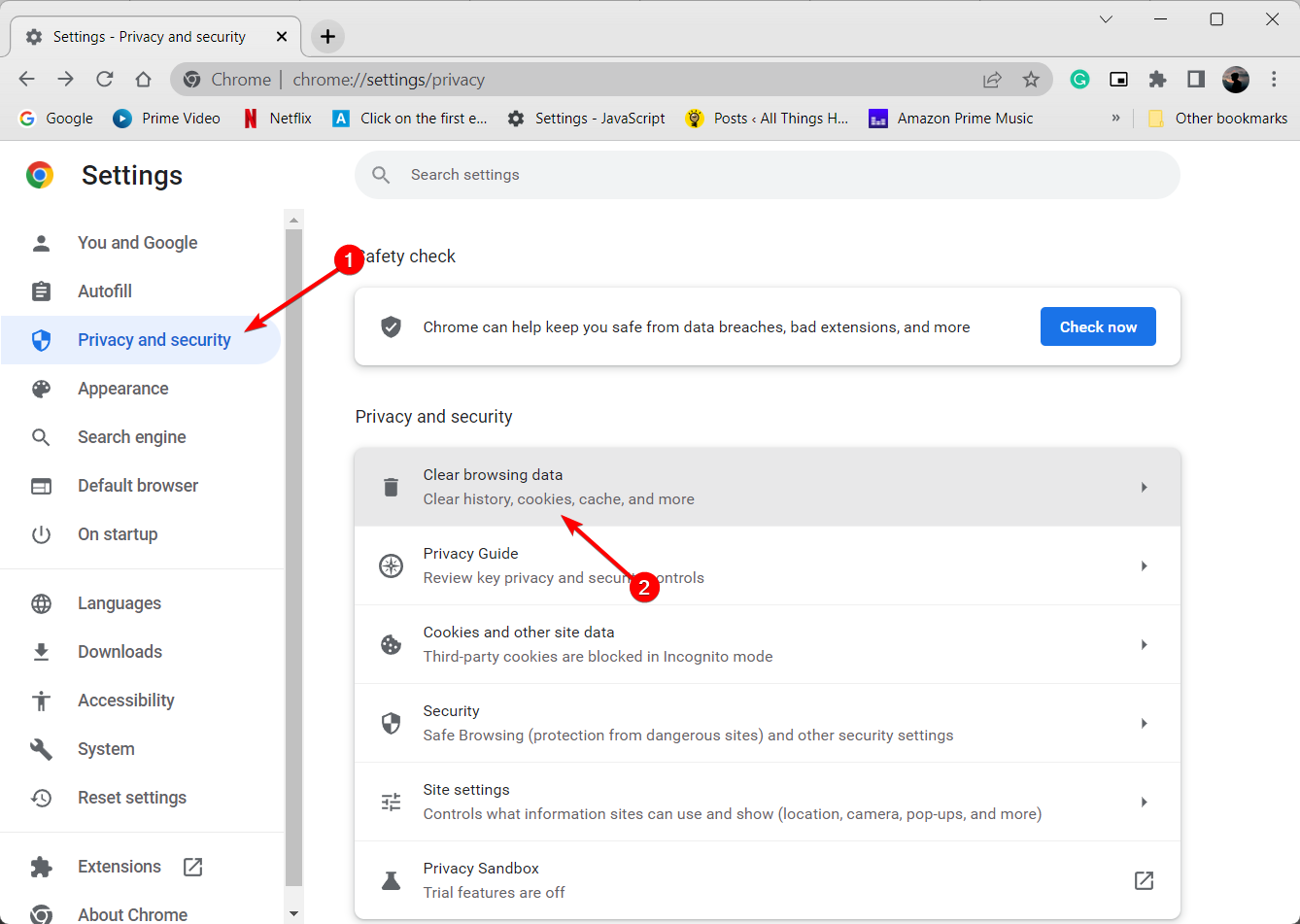Image resolution: width=1300 pixels, height=924 pixels.
Task: Open the Privacy Sandbox external link
Action: point(1144,880)
